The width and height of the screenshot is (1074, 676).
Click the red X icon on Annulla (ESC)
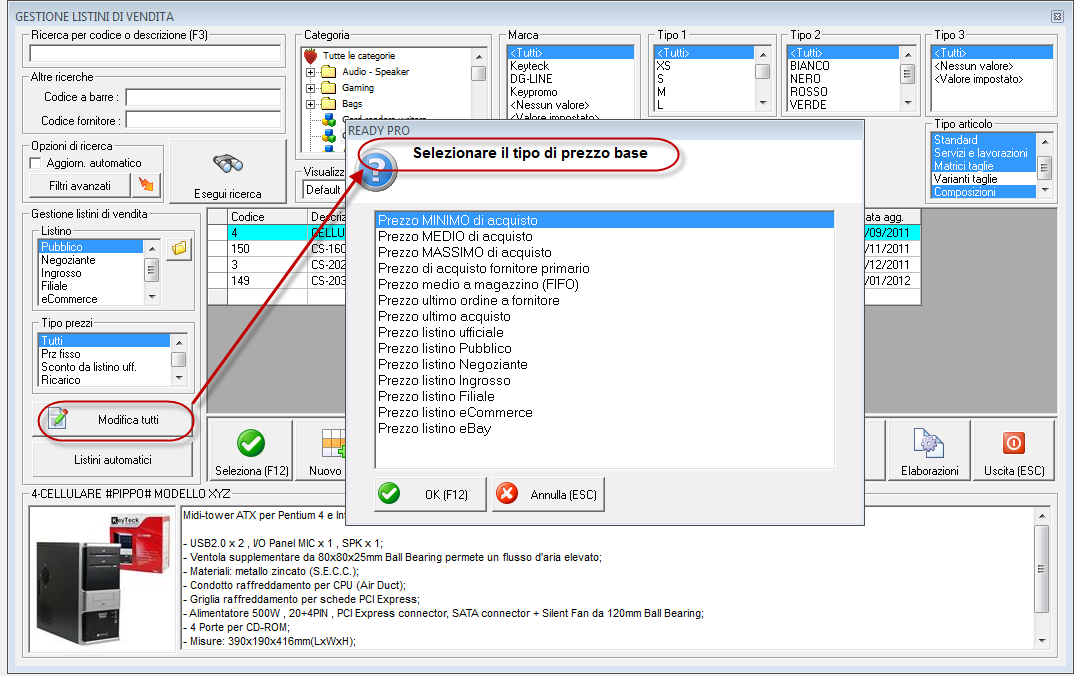tap(507, 493)
